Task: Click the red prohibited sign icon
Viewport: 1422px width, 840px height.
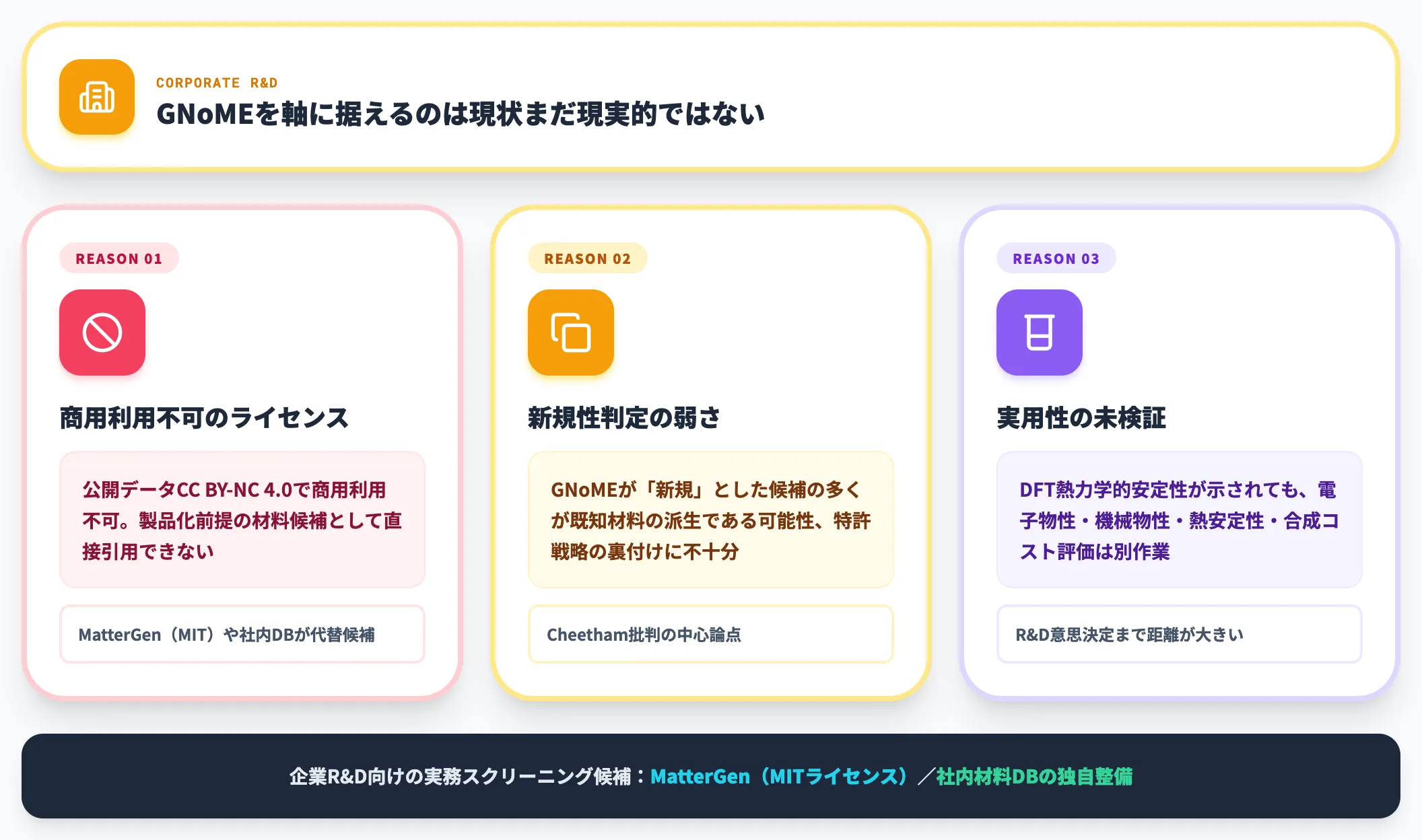Action: click(x=102, y=332)
